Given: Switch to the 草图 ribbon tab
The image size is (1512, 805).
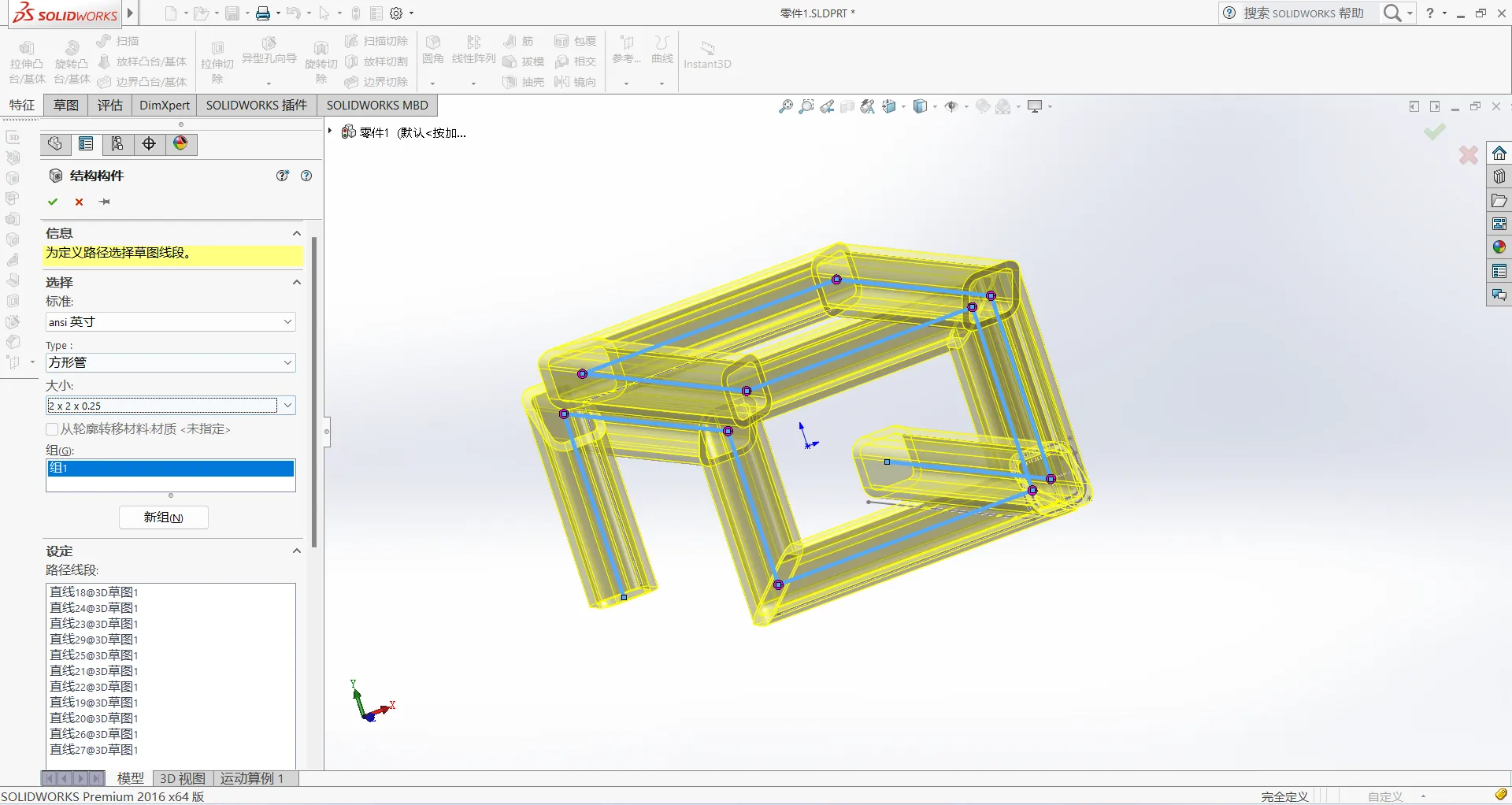Looking at the screenshot, I should [x=66, y=106].
